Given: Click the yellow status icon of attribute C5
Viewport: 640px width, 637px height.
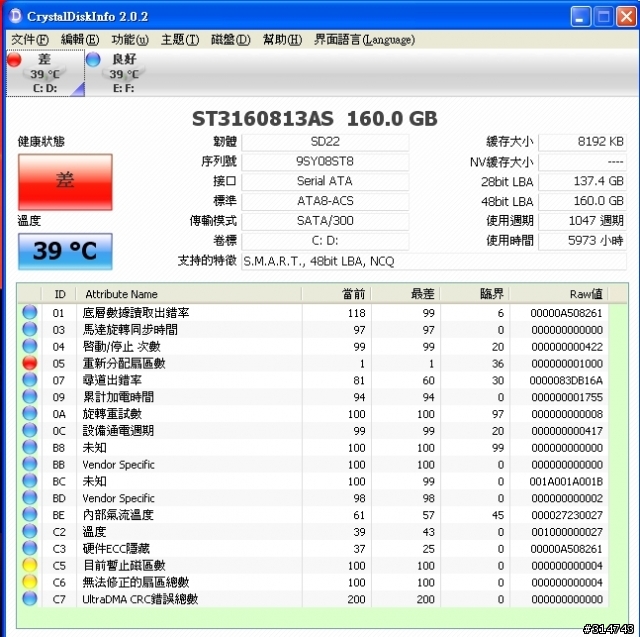Looking at the screenshot, I should [x=29, y=565].
